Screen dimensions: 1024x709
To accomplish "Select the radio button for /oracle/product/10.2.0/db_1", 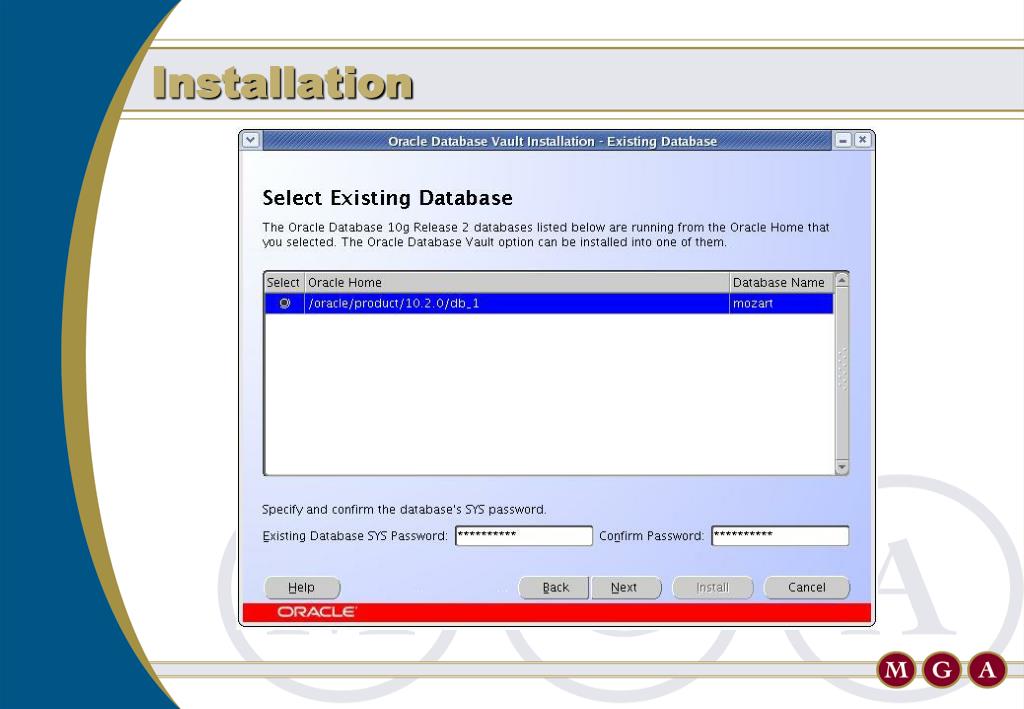I will pyautogui.click(x=285, y=303).
